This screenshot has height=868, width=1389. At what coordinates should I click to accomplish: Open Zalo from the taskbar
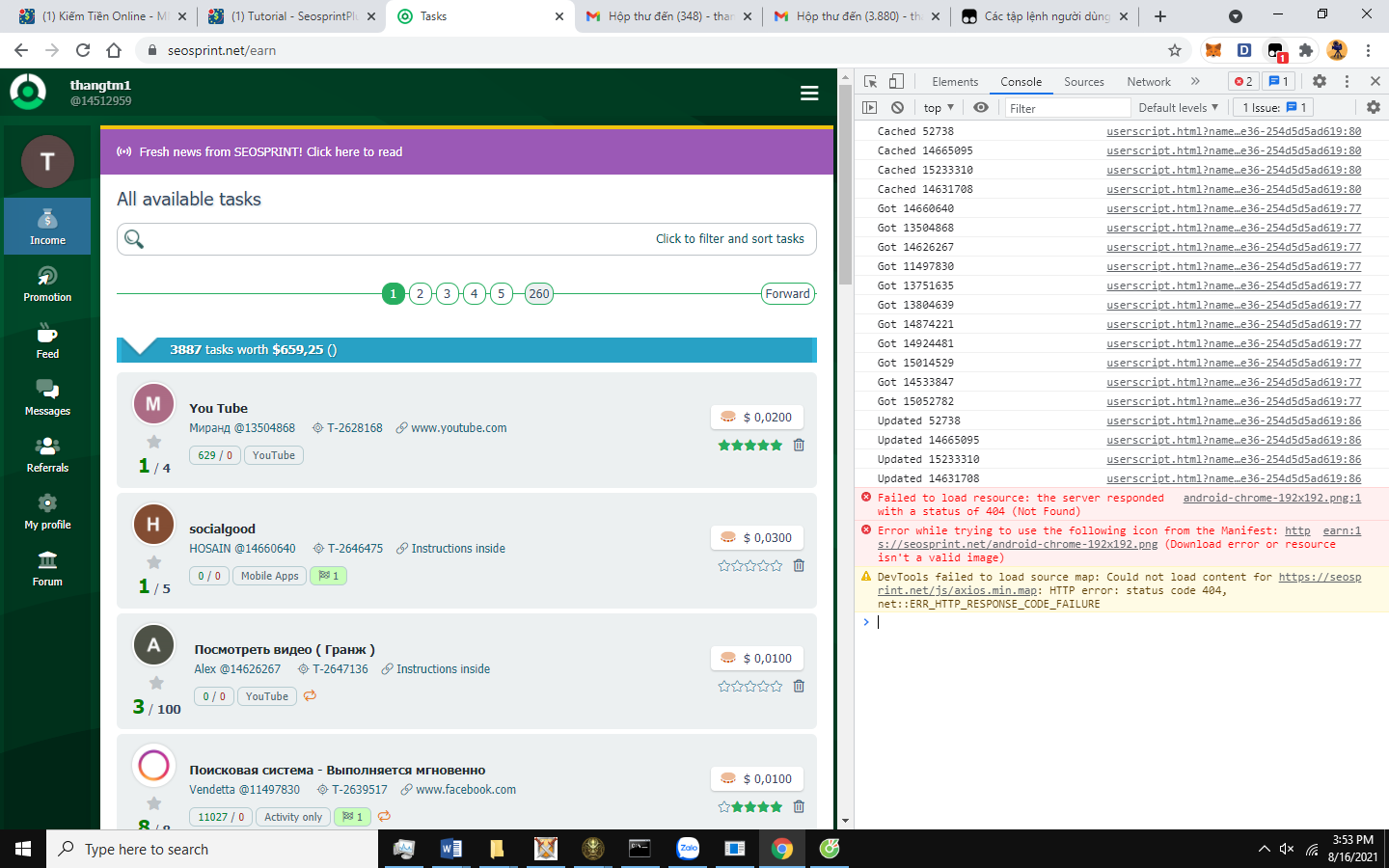688,849
